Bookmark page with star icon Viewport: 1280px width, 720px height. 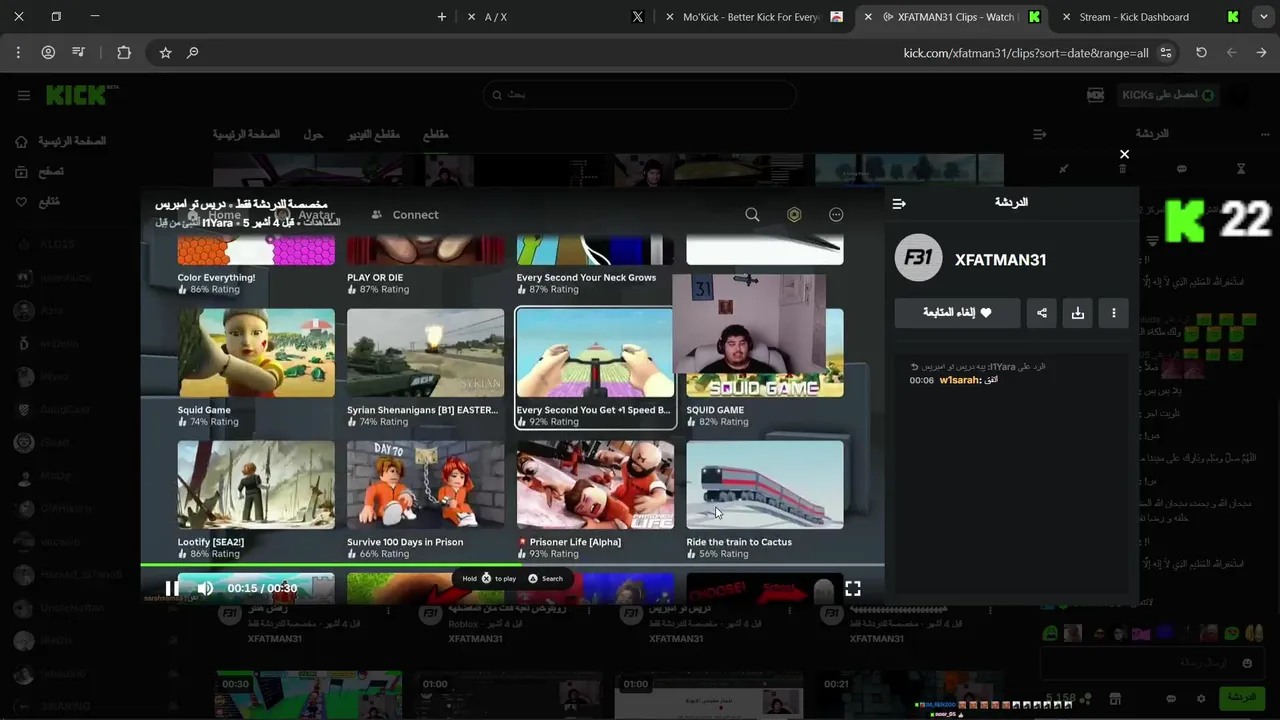166,53
